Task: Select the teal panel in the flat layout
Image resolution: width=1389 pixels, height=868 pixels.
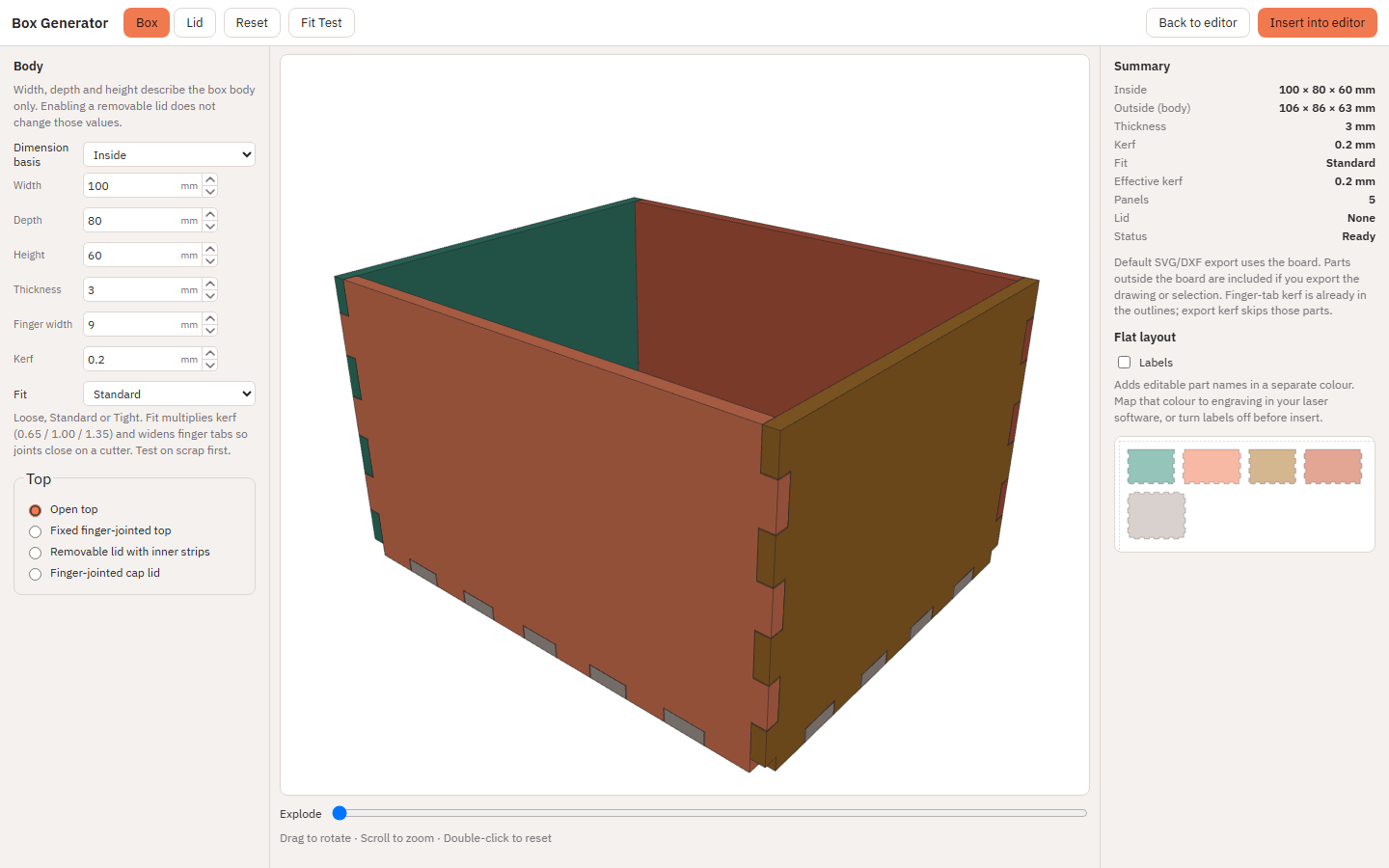Action: 1151,467
